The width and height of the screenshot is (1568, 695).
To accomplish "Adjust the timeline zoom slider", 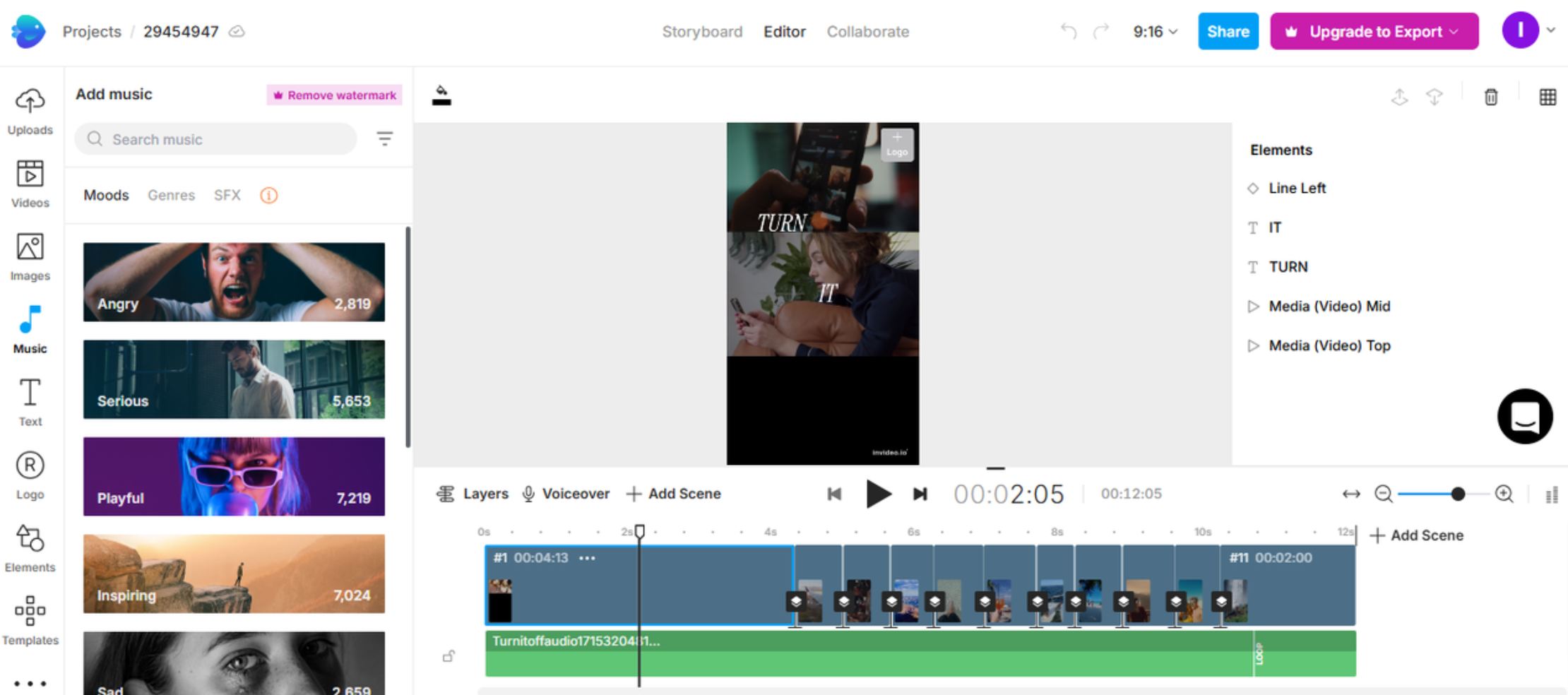I will coord(1459,494).
